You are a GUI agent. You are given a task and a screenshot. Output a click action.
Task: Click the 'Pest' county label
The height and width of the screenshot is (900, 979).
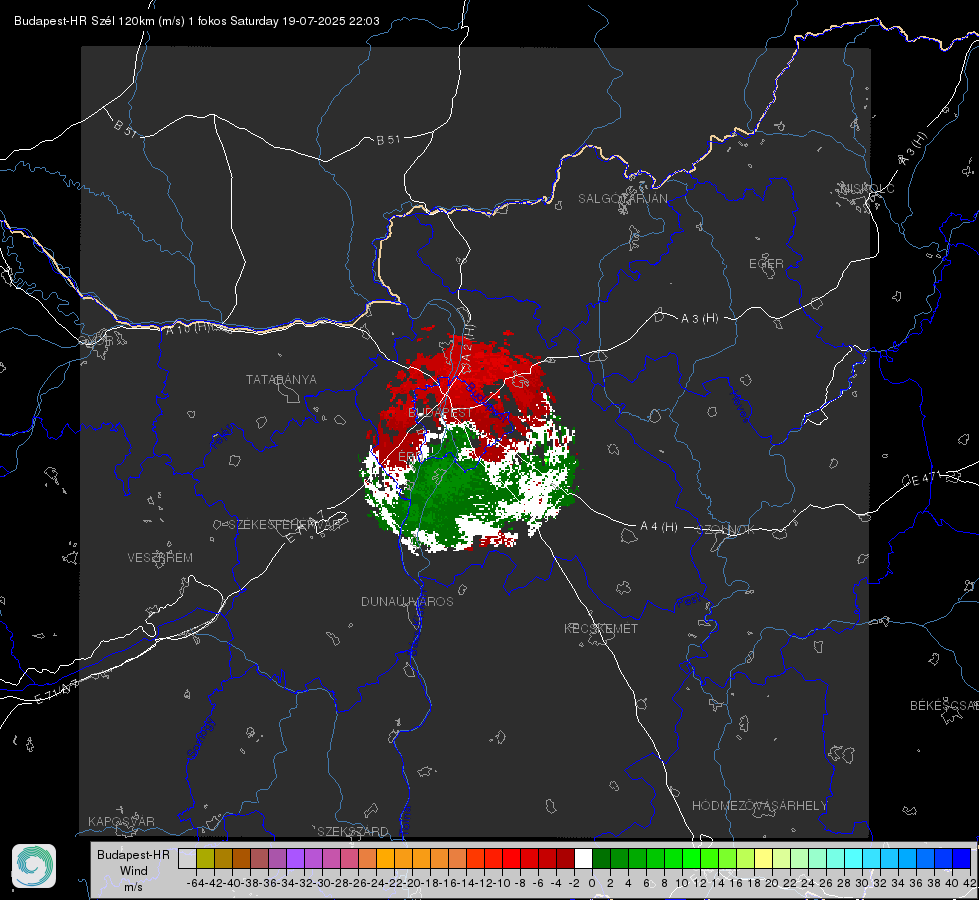click(689, 602)
